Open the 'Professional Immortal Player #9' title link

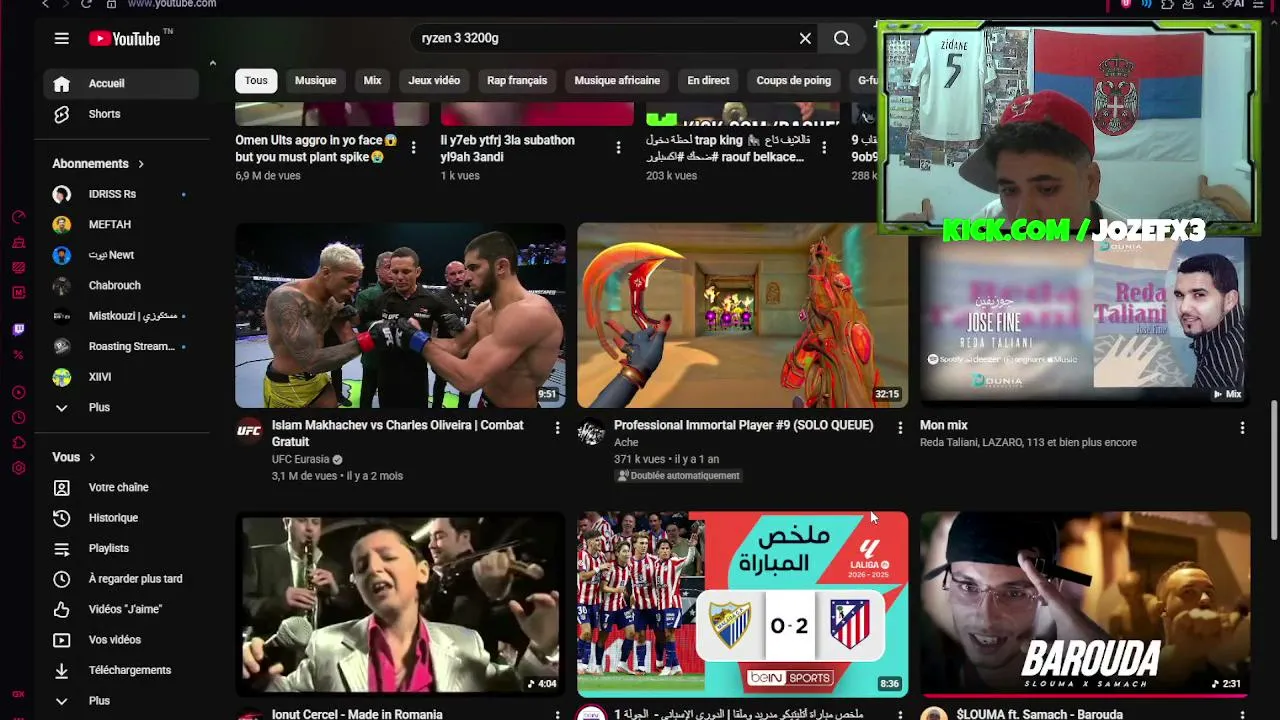click(x=744, y=425)
